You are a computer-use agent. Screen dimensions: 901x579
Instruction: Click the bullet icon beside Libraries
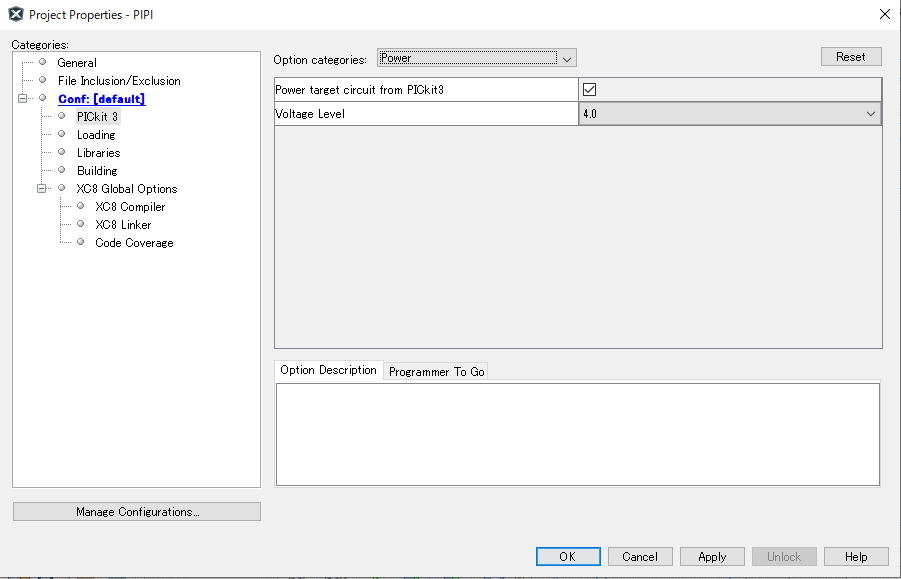click(x=61, y=152)
